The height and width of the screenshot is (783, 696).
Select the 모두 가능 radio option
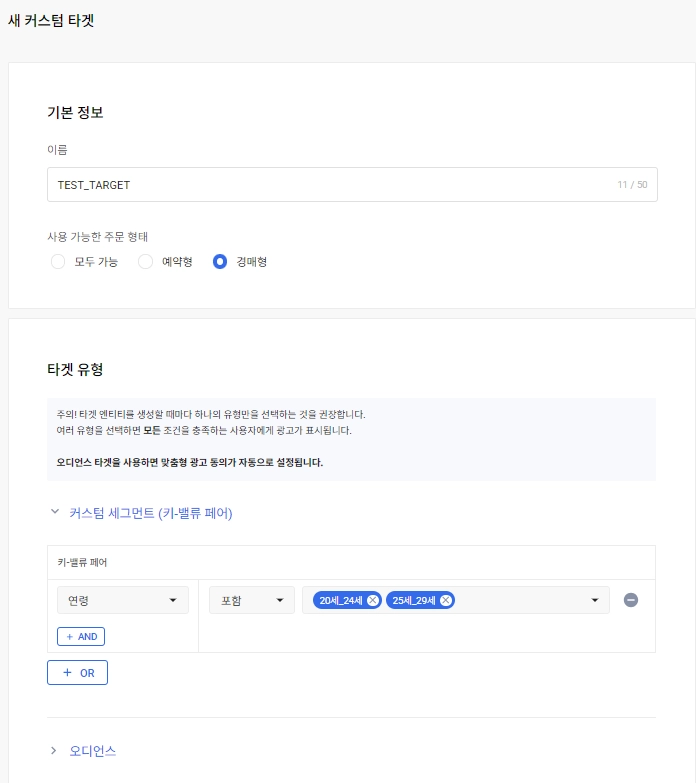tap(57, 262)
